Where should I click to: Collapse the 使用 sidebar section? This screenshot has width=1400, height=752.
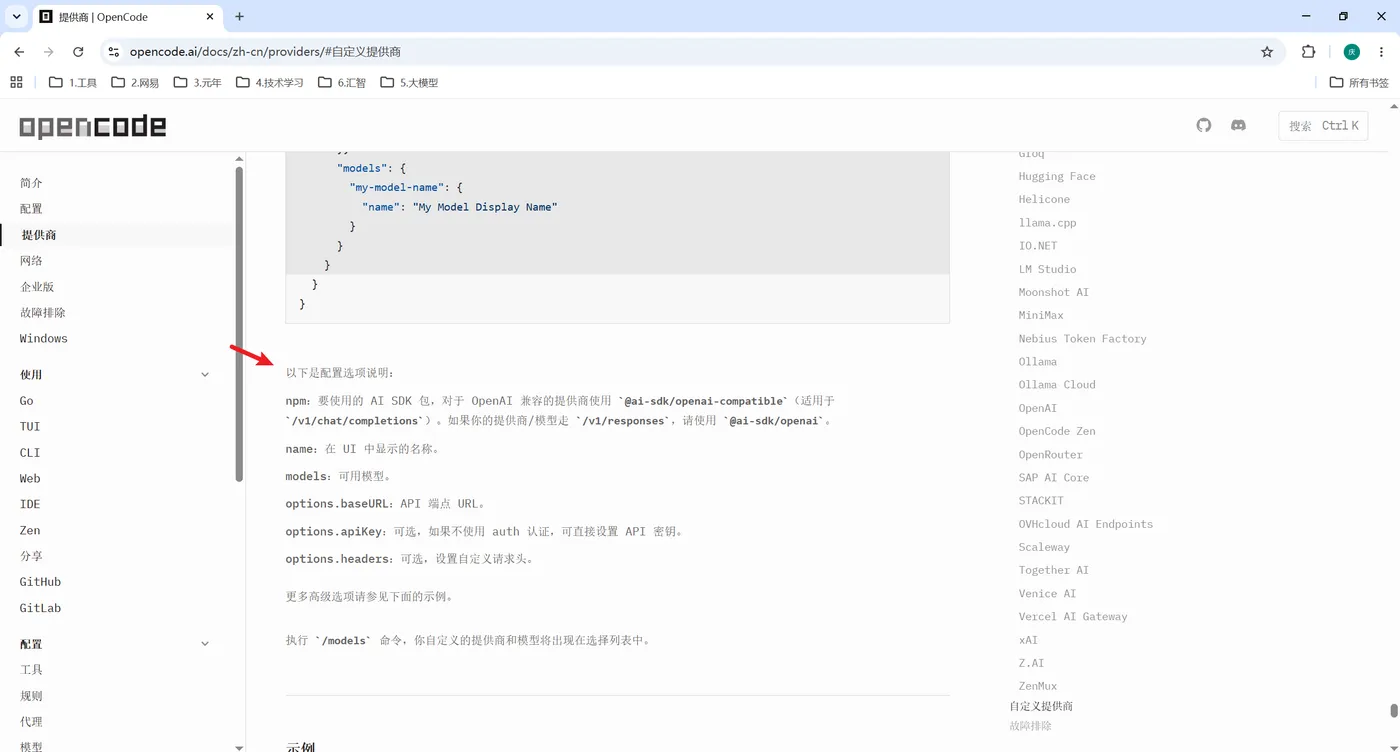[205, 375]
